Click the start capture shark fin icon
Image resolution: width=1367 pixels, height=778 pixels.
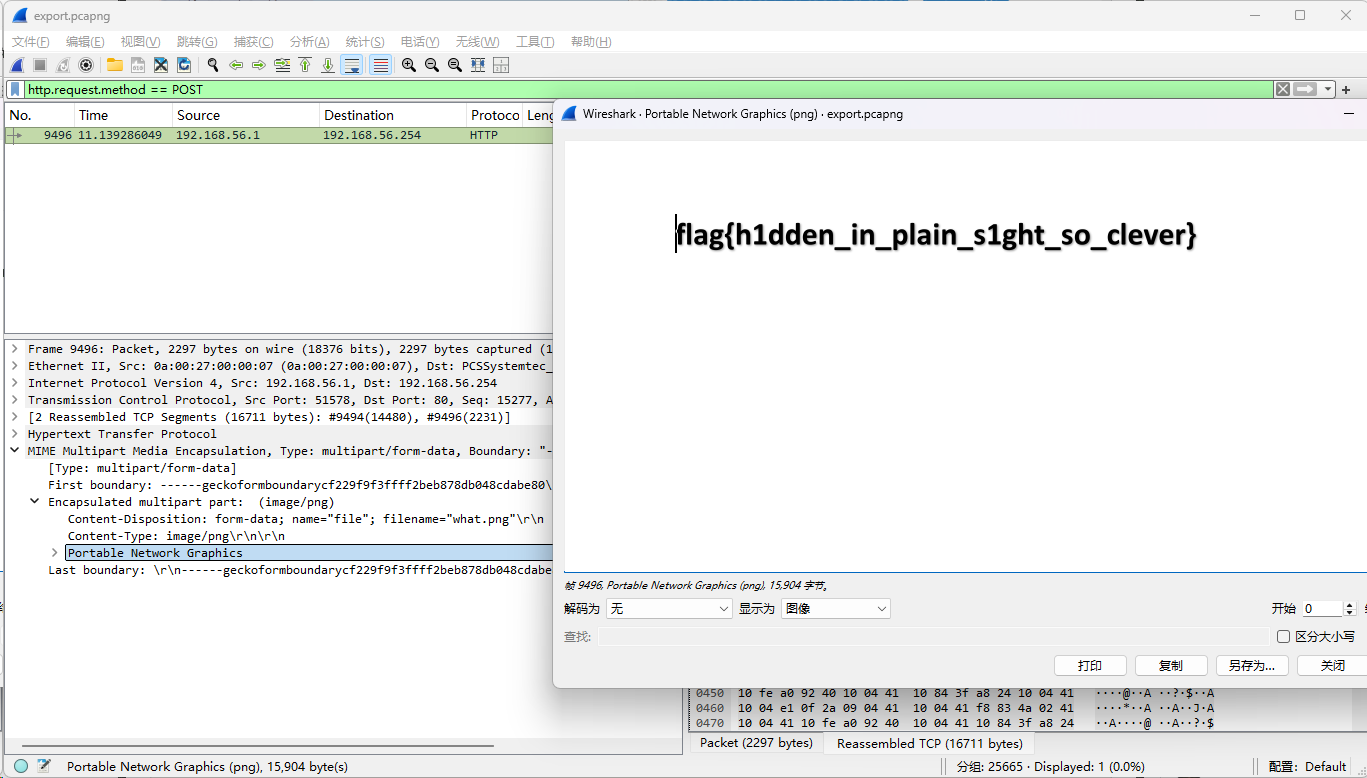tap(17, 65)
